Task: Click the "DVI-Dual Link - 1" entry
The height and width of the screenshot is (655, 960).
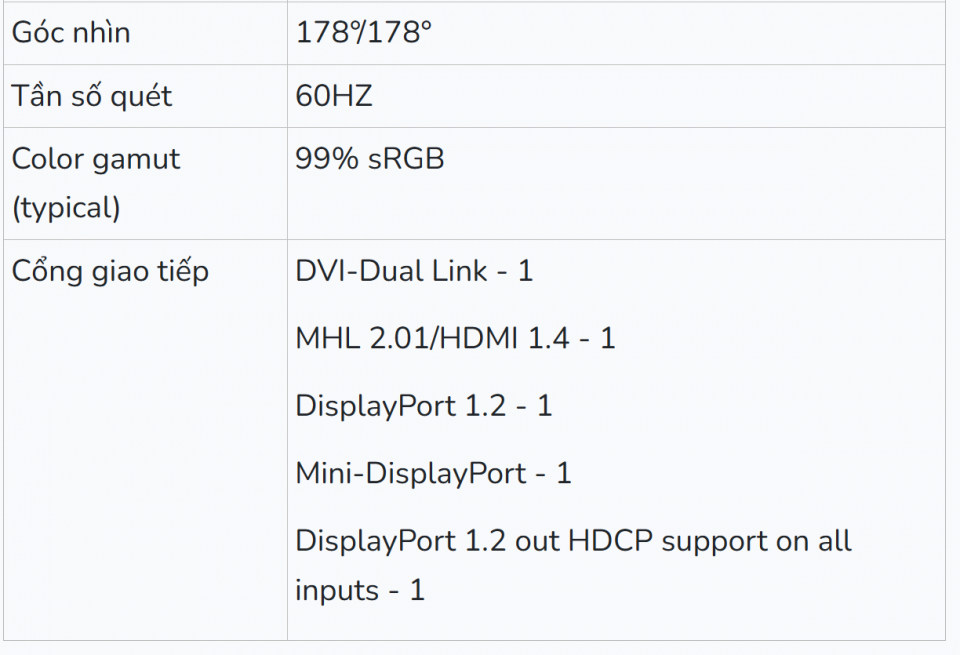Action: [x=414, y=271]
